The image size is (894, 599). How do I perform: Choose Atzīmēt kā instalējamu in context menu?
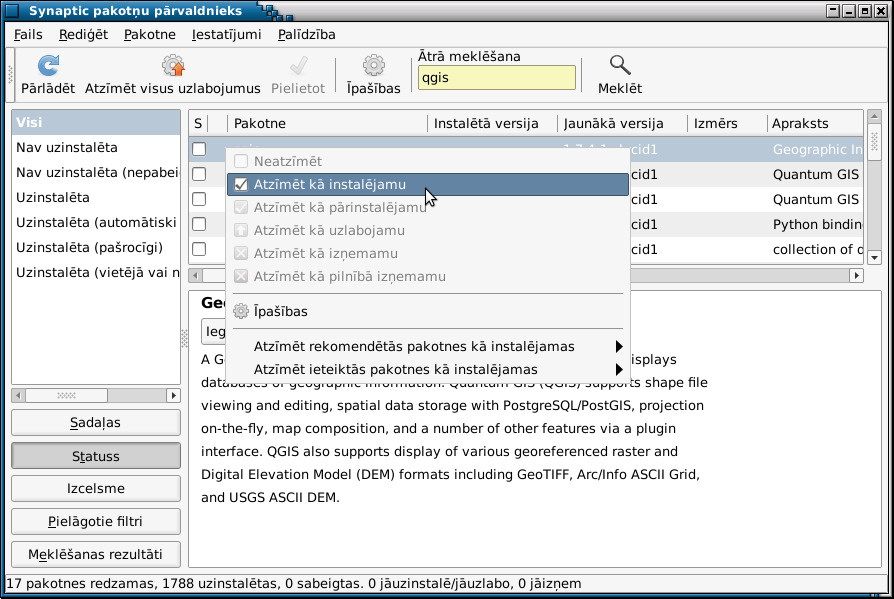[428, 185]
